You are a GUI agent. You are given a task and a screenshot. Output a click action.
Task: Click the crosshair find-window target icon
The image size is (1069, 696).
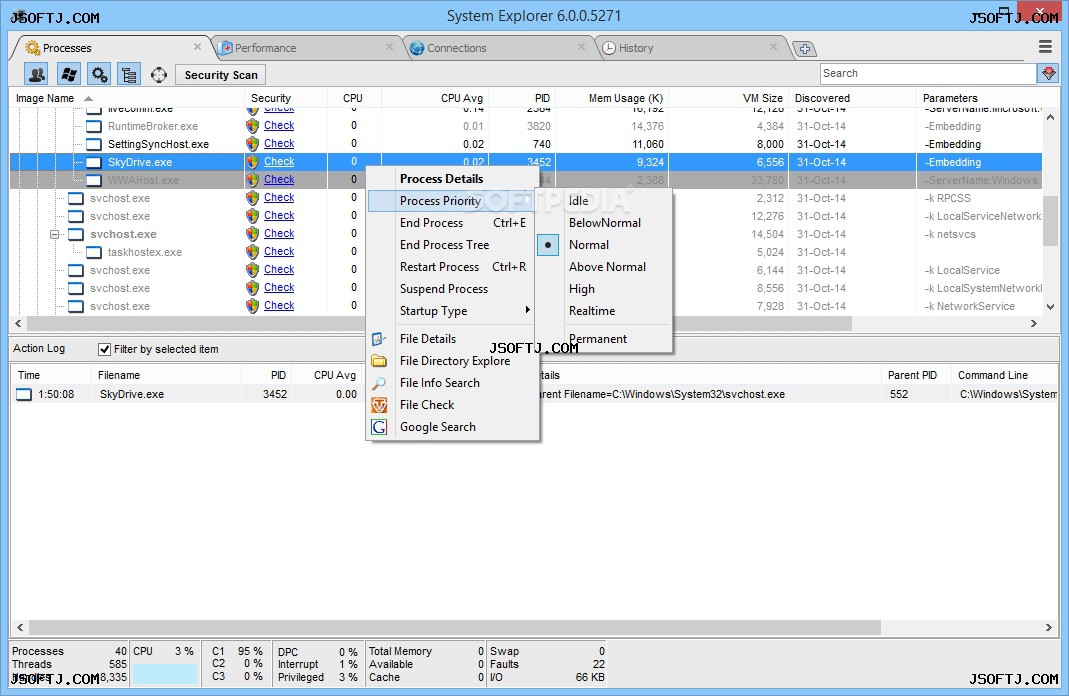159,74
